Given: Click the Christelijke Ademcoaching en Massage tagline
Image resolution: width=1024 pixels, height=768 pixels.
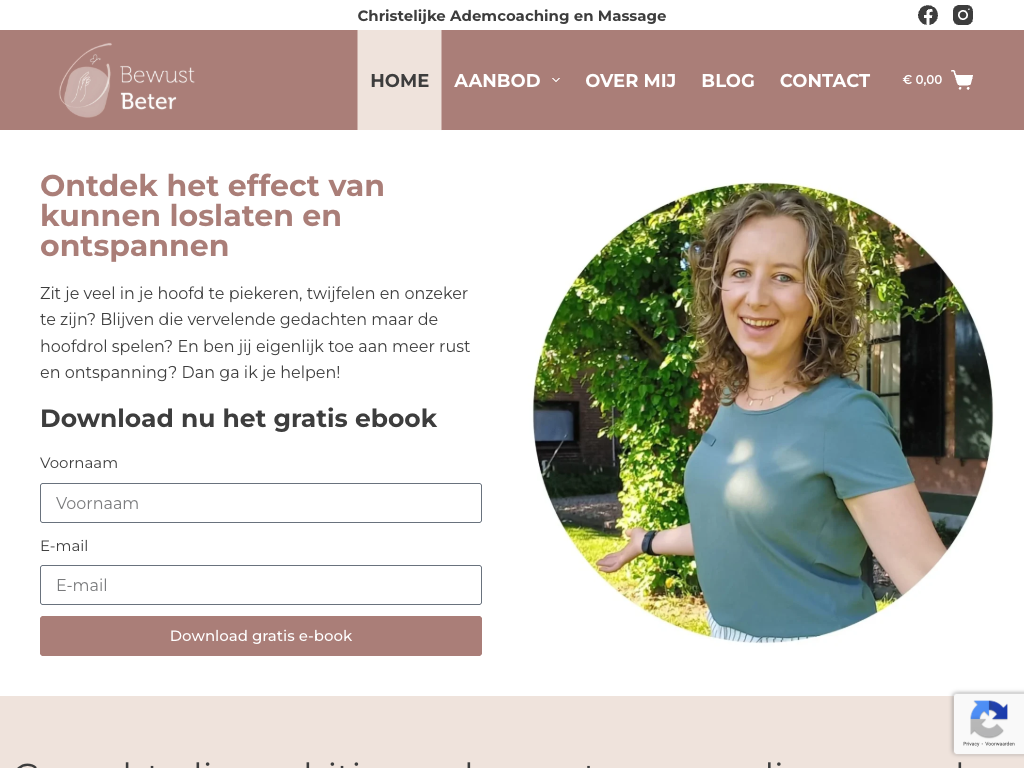Looking at the screenshot, I should (511, 16).
